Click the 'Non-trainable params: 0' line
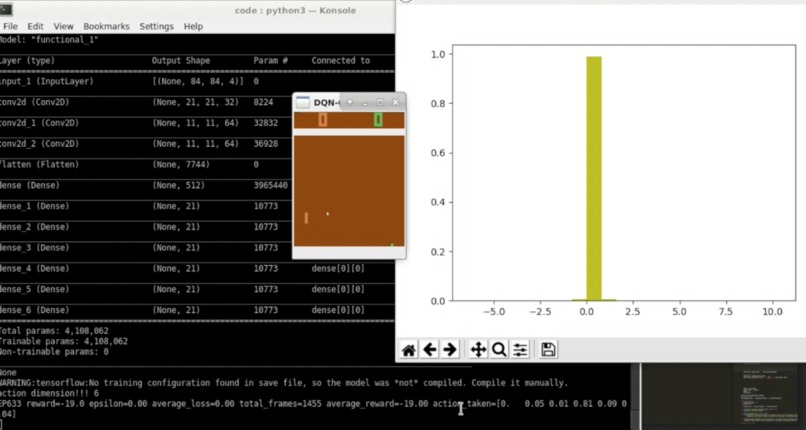This screenshot has height=430, width=806. (x=53, y=352)
